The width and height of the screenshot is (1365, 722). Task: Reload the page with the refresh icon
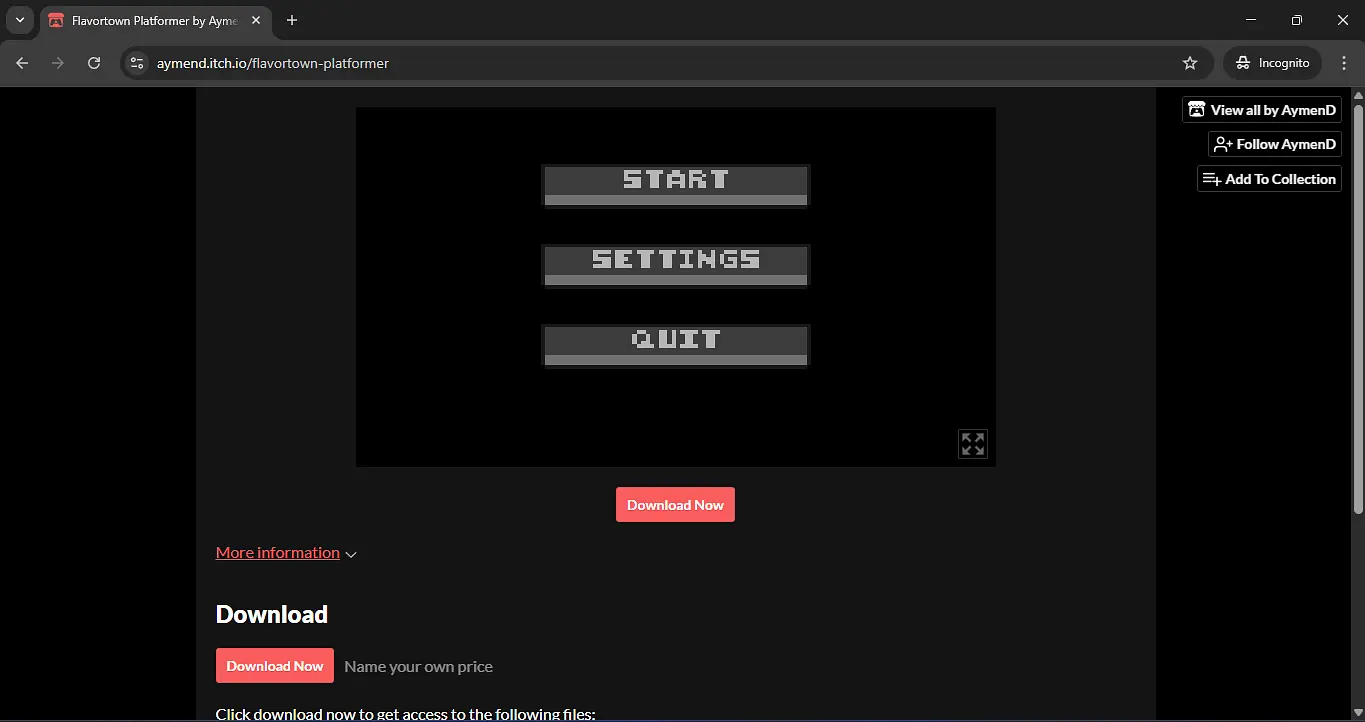(x=94, y=63)
